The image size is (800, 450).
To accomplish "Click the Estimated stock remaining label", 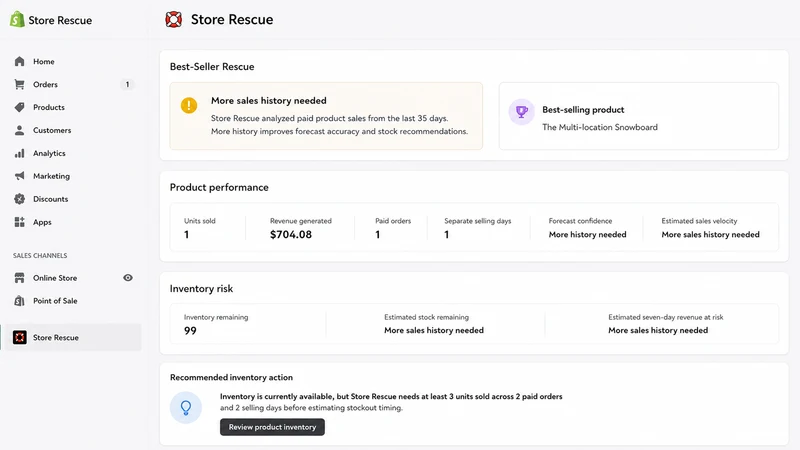I will click(426, 317).
